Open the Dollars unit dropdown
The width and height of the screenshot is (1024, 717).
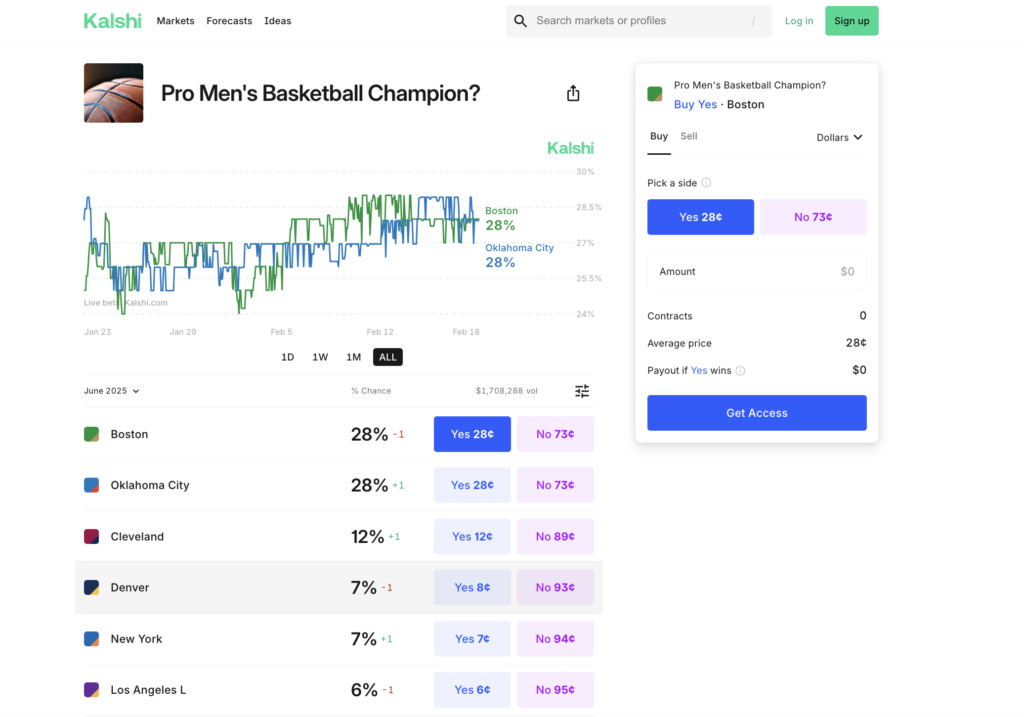(839, 137)
